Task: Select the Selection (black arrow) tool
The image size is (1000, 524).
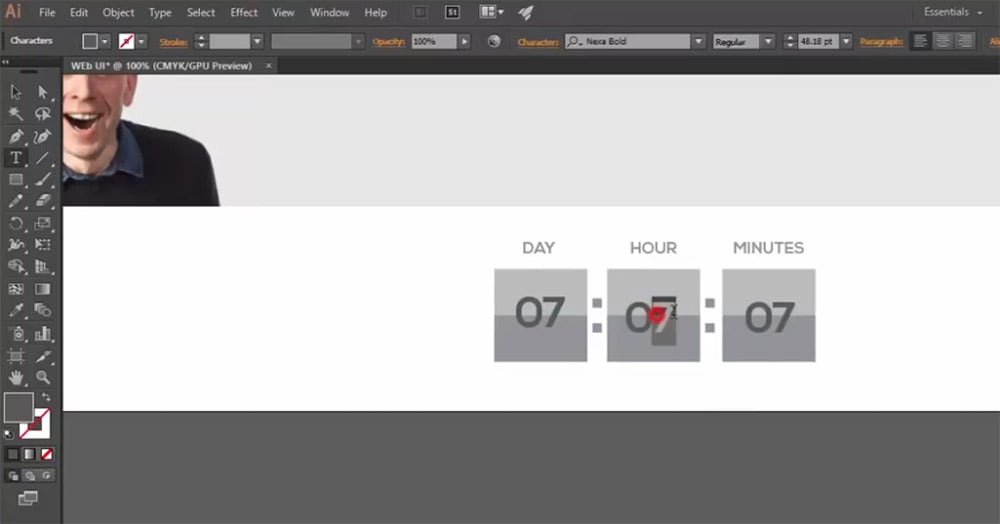Action: 16,92
